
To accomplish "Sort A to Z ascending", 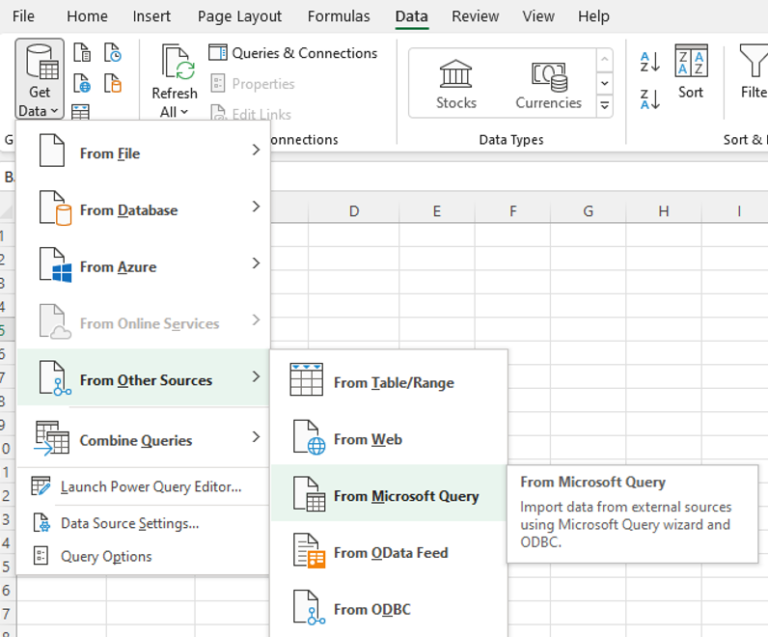I will pos(650,62).
